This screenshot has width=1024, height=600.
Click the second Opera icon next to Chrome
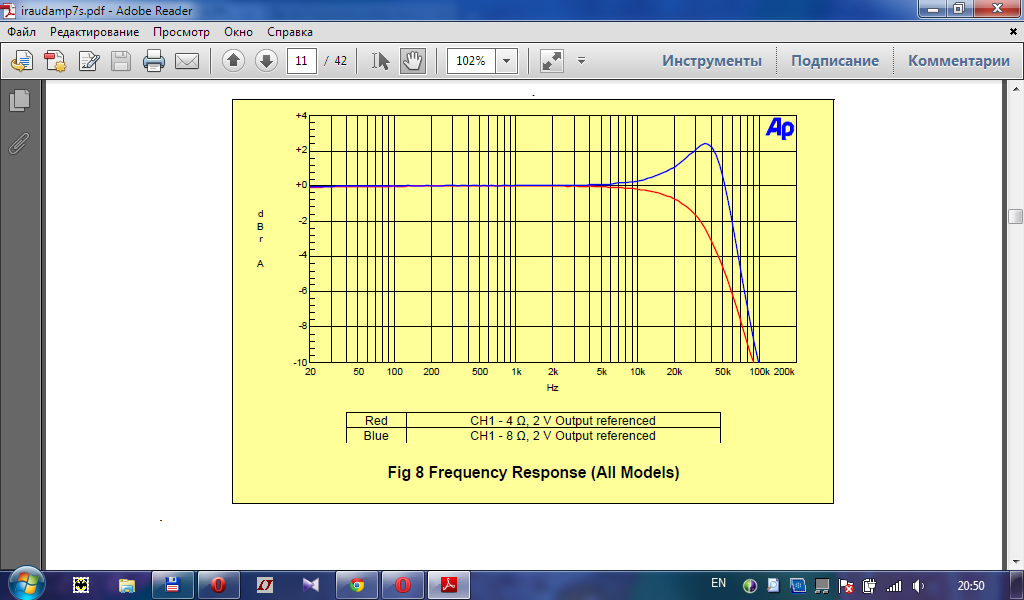[402, 585]
